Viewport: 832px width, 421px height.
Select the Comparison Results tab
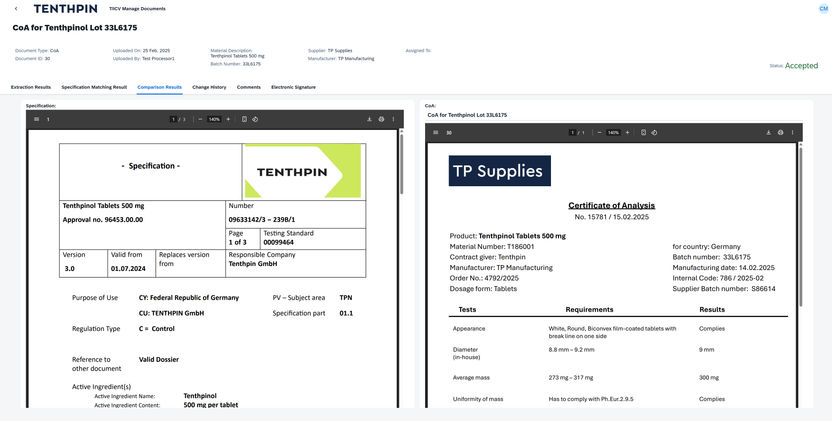(x=159, y=87)
